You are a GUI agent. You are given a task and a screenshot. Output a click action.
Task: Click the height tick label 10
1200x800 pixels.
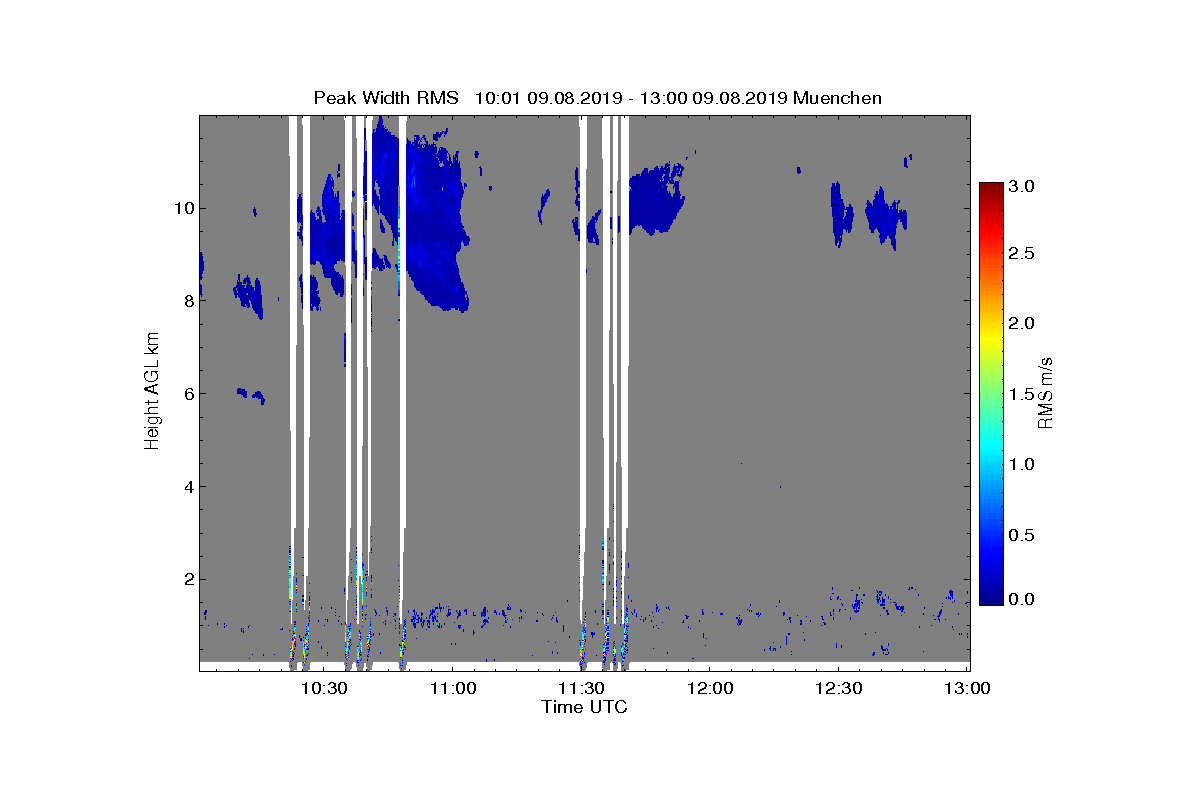[x=182, y=208]
